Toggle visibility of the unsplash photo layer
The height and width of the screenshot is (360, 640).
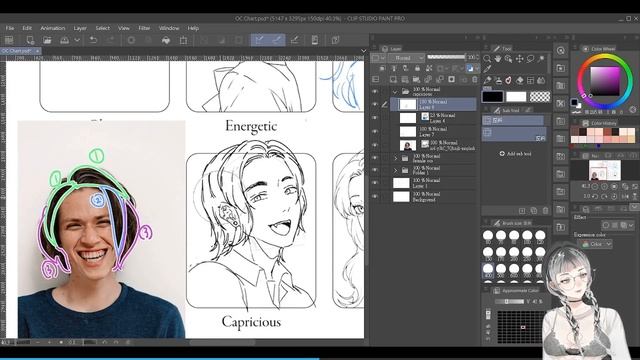[x=375, y=145]
